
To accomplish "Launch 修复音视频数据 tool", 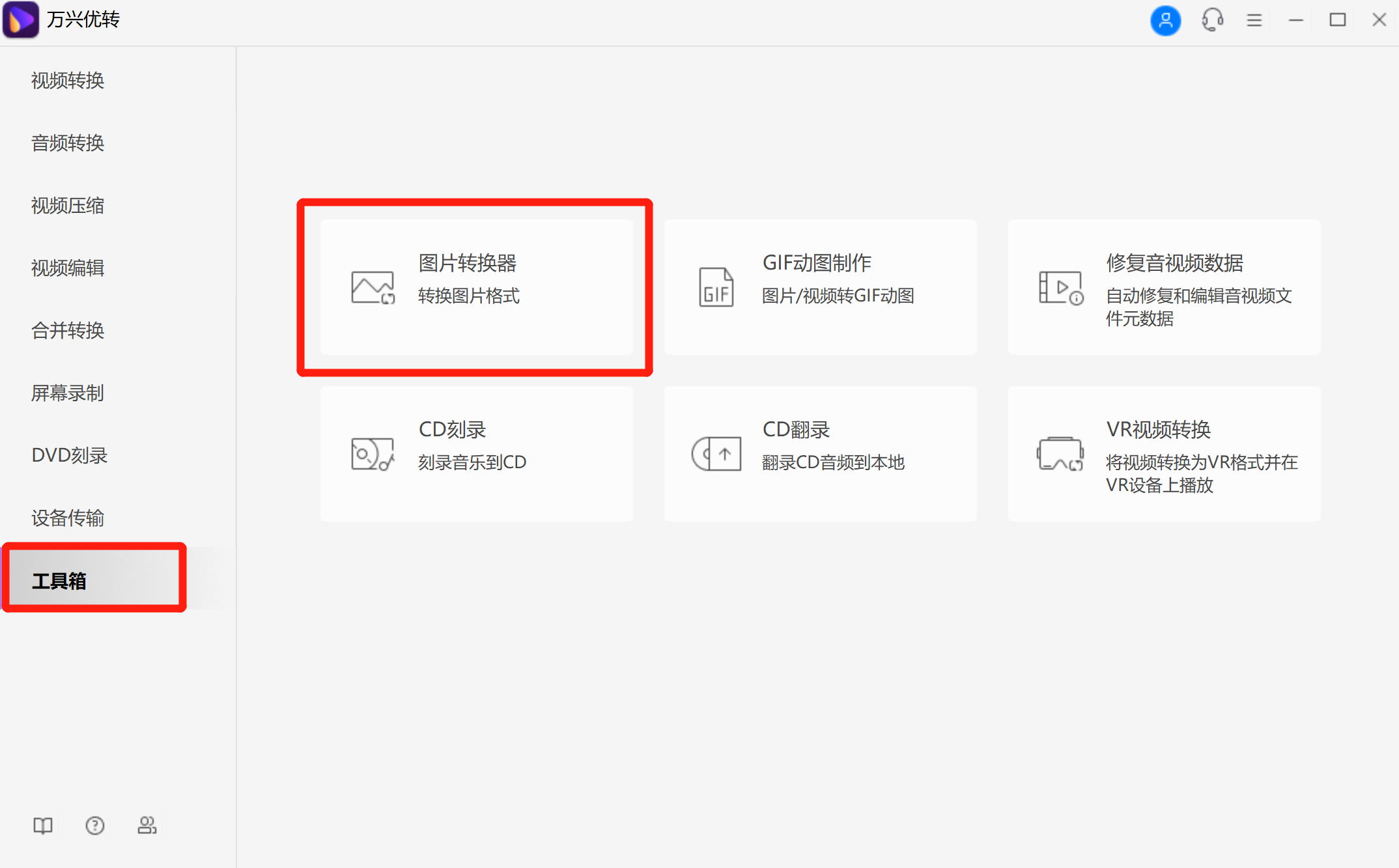I will tap(1164, 287).
